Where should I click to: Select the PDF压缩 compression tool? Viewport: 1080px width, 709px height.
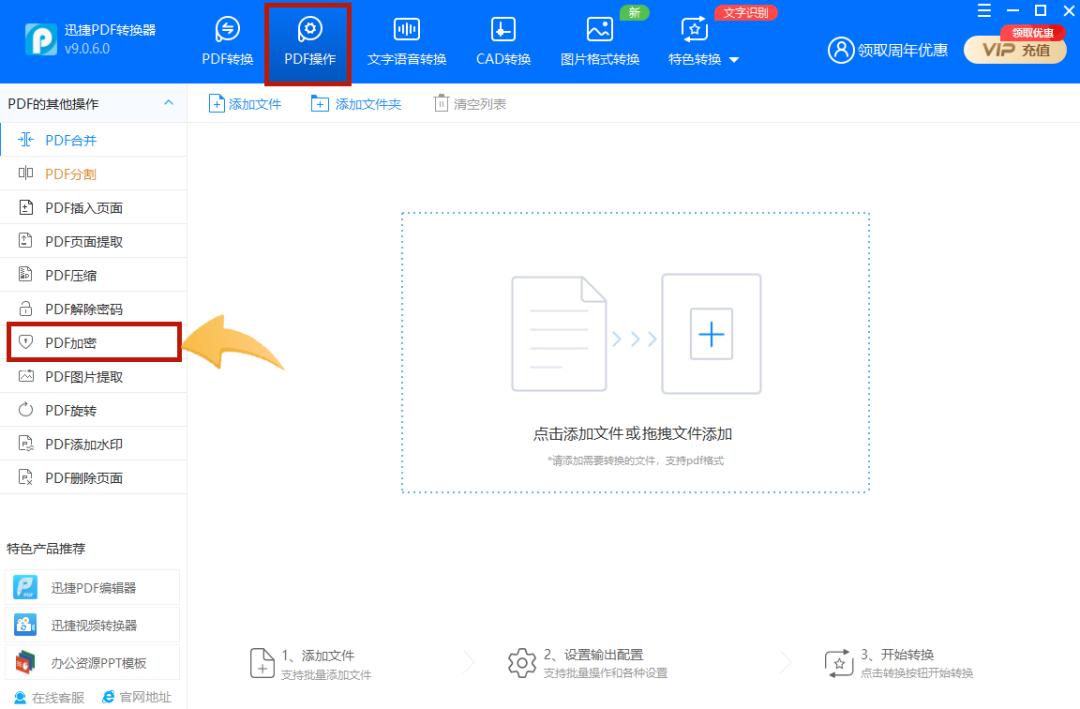[62, 274]
